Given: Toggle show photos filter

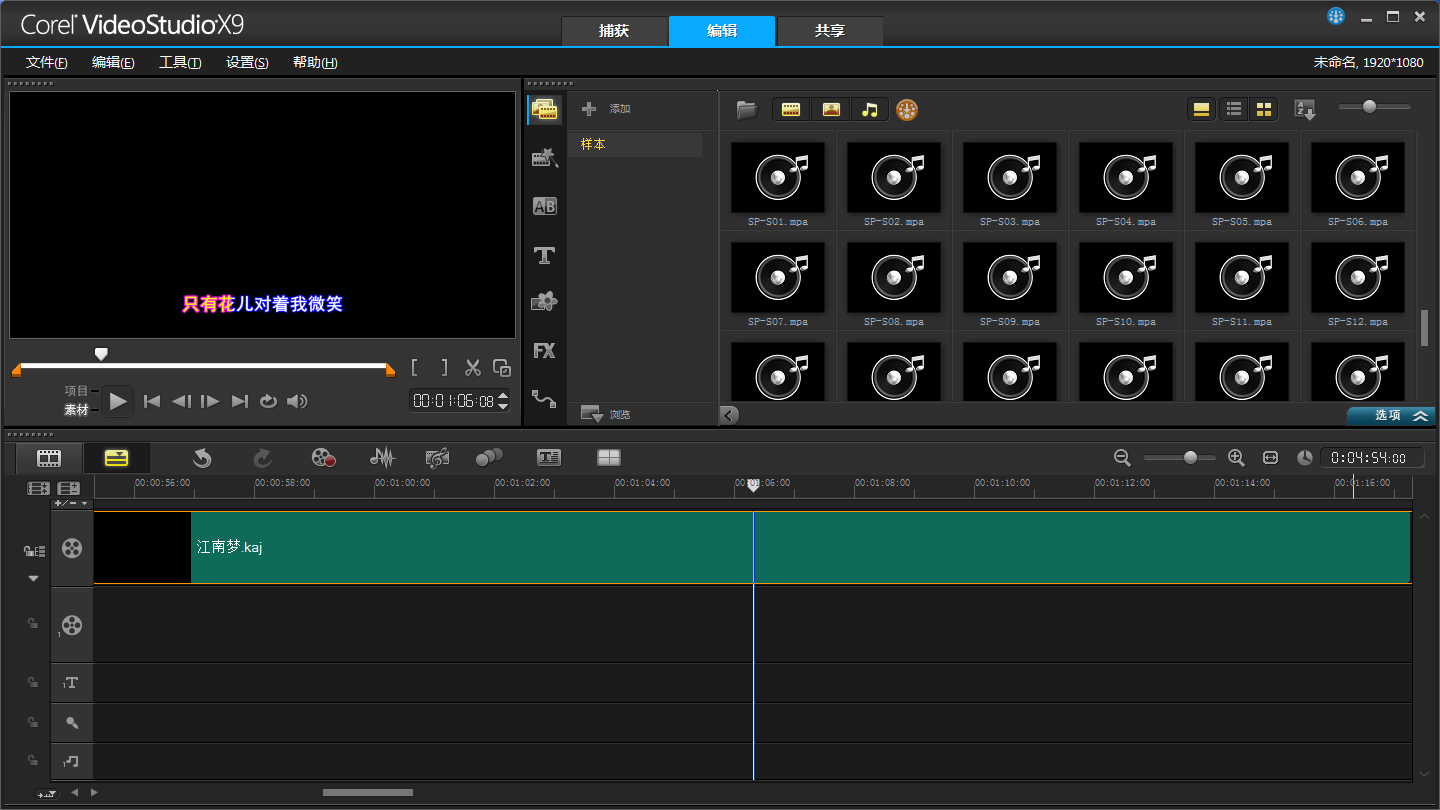Looking at the screenshot, I should [831, 110].
